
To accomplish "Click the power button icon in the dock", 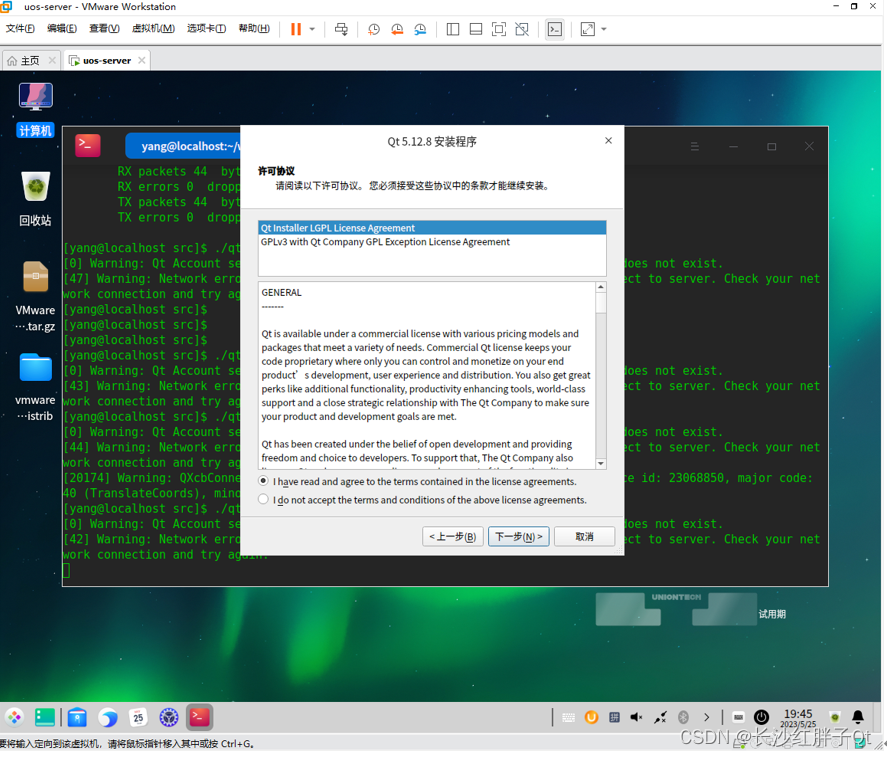I will (x=761, y=717).
